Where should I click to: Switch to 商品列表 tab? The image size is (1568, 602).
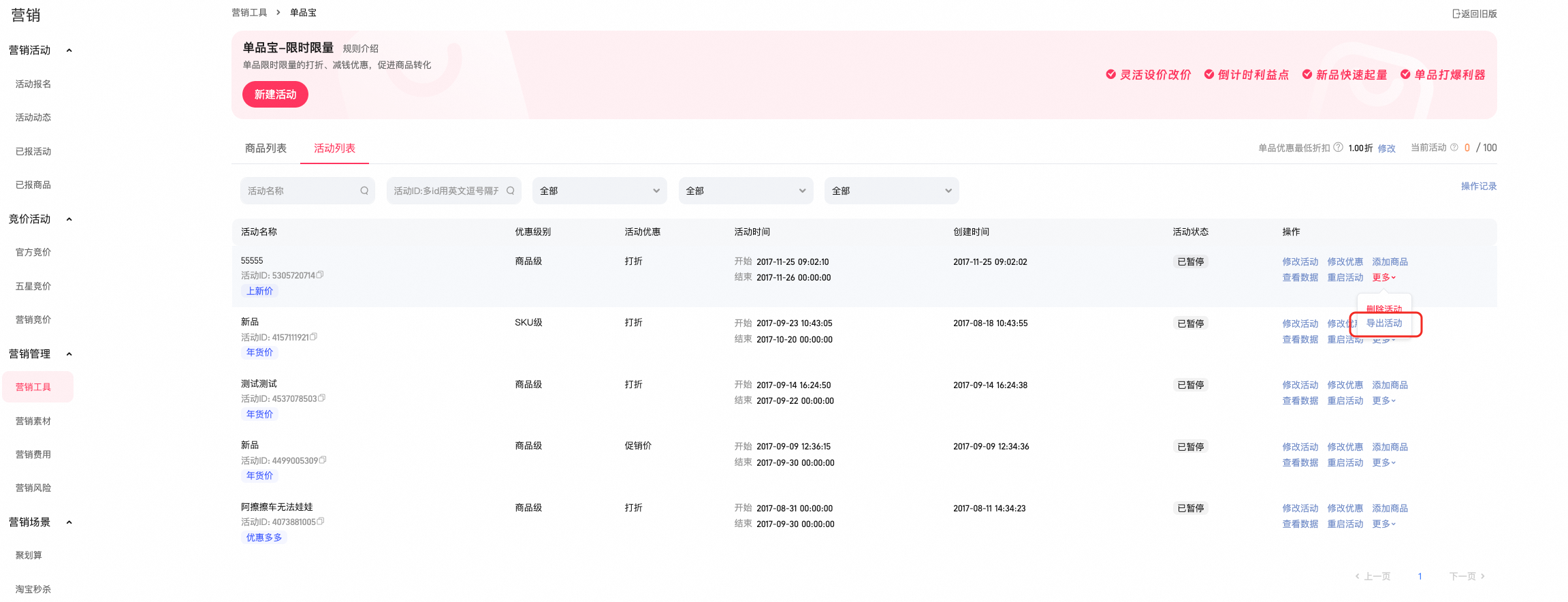266,148
